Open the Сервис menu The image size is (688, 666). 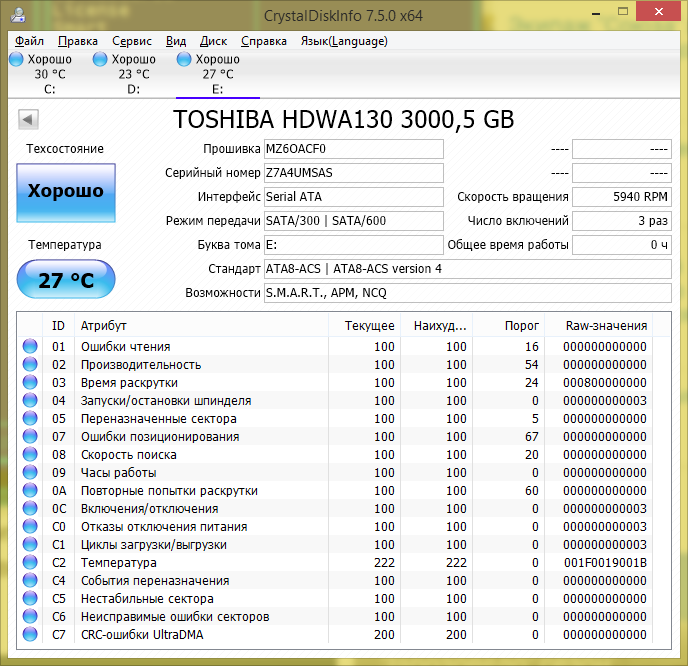[x=132, y=41]
